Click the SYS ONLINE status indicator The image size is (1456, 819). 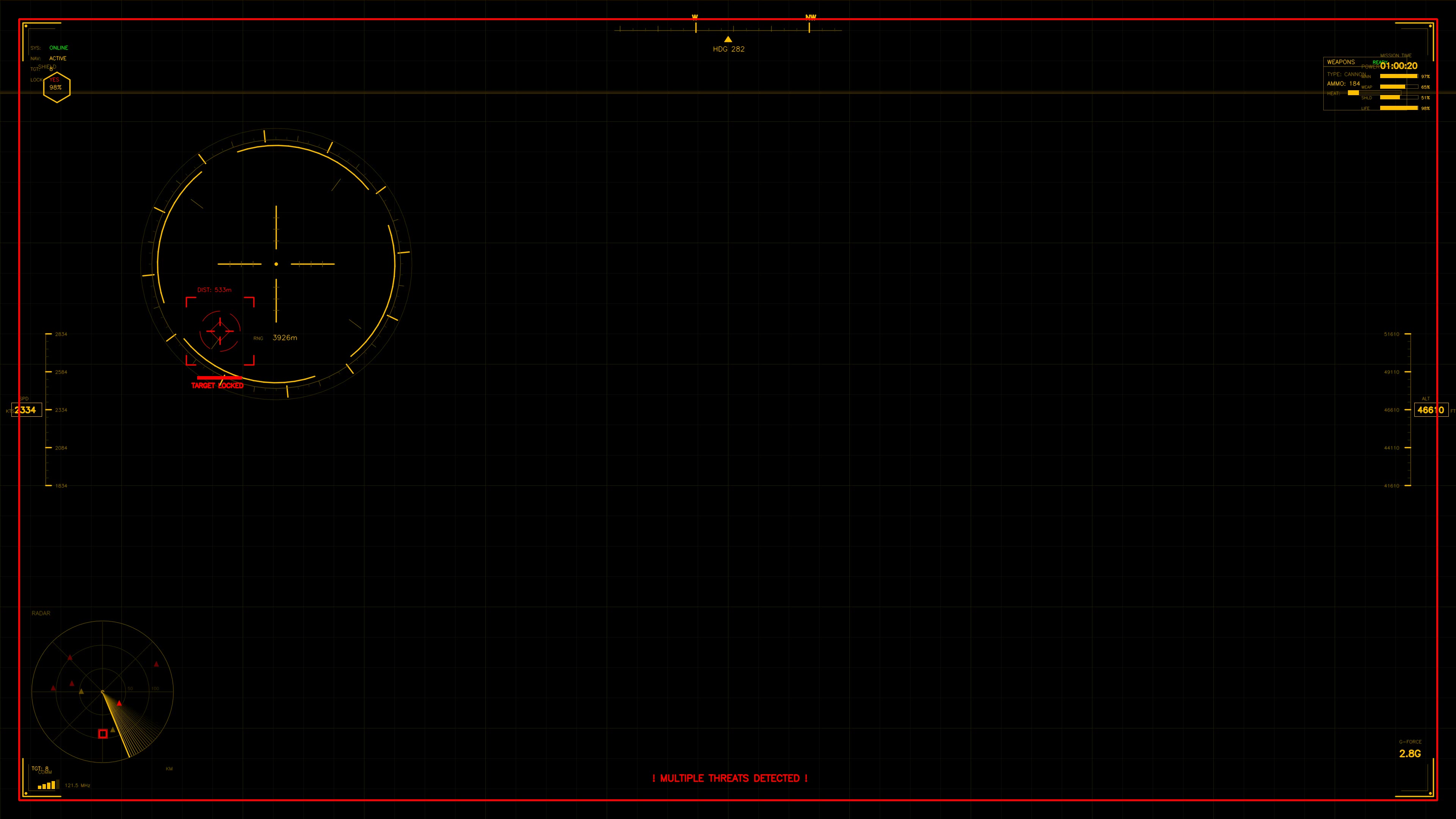pyautogui.click(x=58, y=48)
